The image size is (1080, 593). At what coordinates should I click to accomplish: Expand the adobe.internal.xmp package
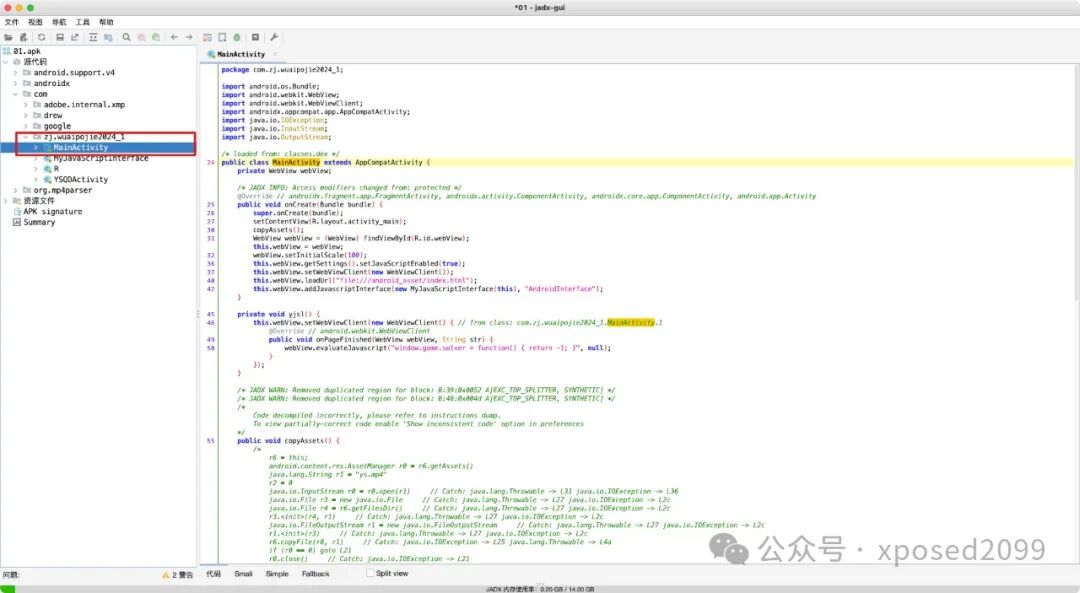26,105
